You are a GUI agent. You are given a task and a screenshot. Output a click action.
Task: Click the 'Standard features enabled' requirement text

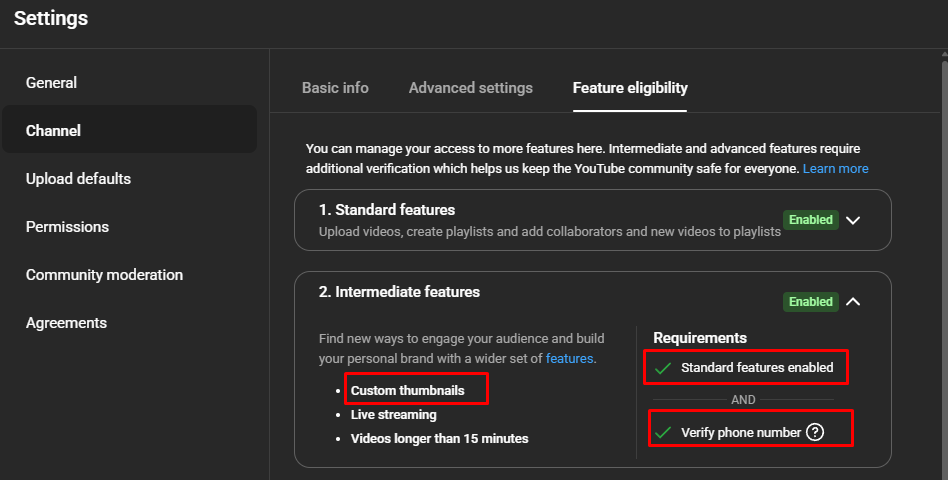pyautogui.click(x=757, y=368)
